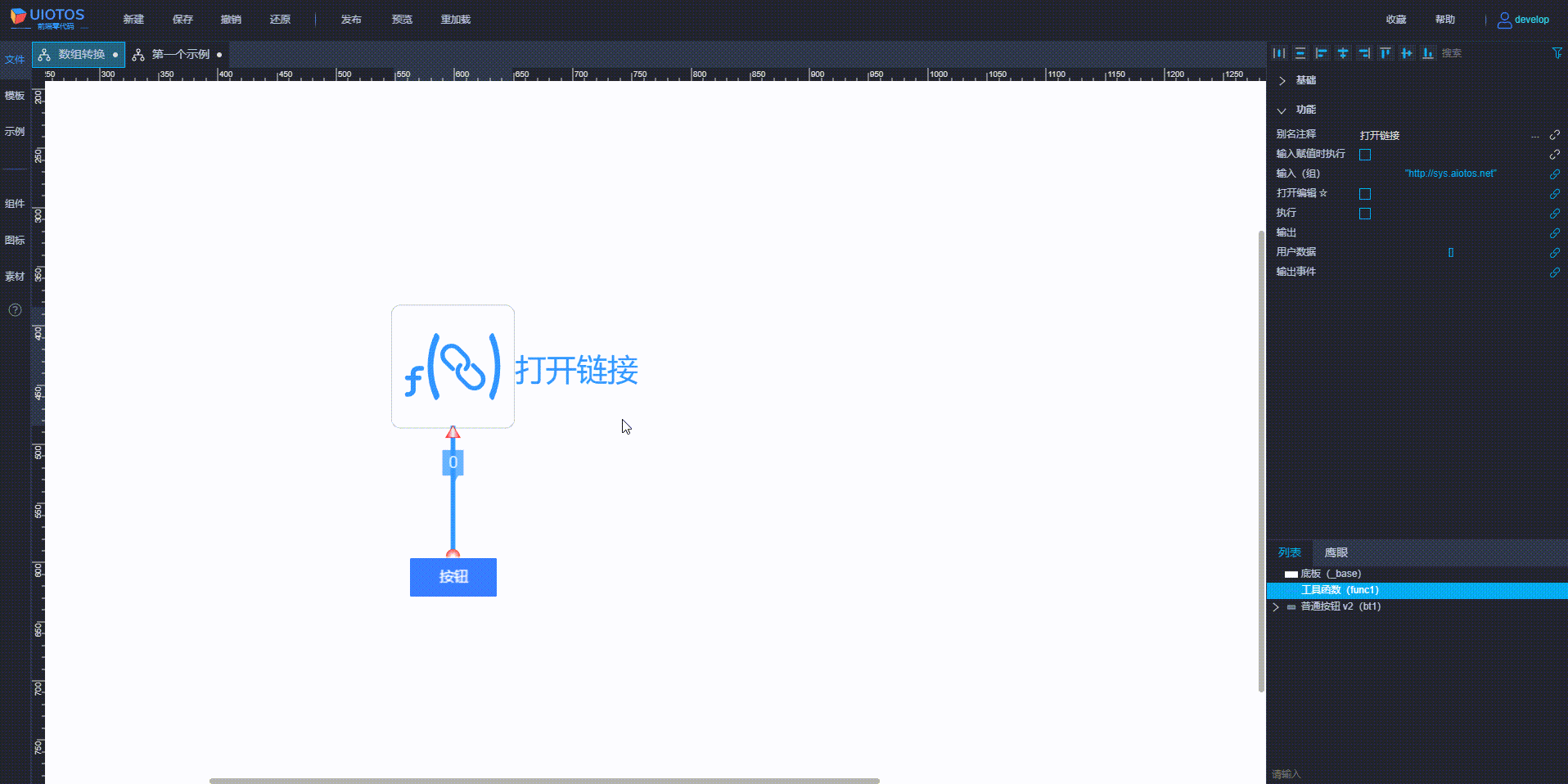
Task: Click the help question-mark icon in left sidebar
Action: click(x=14, y=310)
